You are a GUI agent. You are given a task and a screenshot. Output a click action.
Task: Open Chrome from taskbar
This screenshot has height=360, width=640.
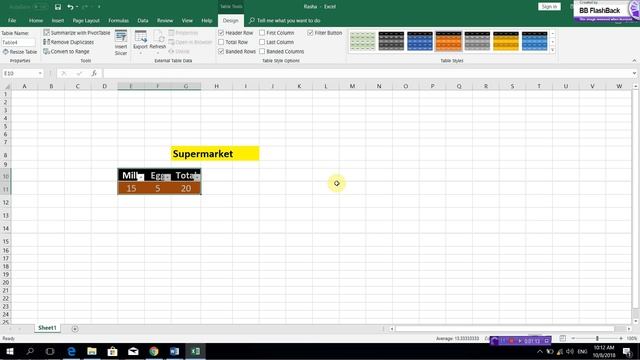154,351
